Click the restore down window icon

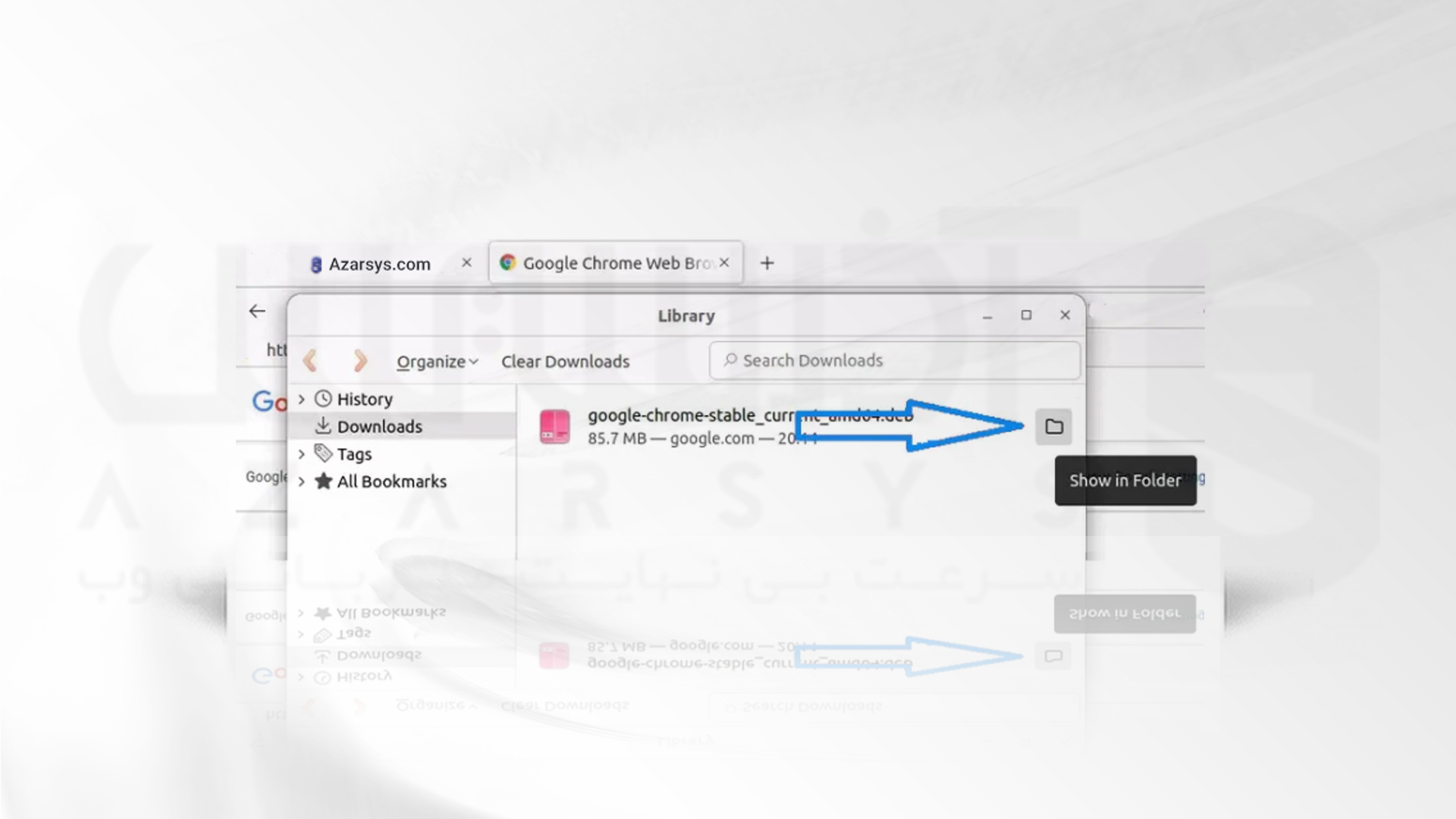pos(1026,315)
